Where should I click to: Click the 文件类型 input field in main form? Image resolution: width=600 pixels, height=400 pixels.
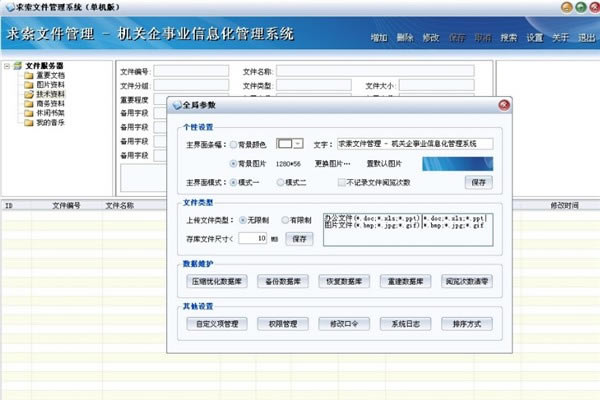pos(314,85)
